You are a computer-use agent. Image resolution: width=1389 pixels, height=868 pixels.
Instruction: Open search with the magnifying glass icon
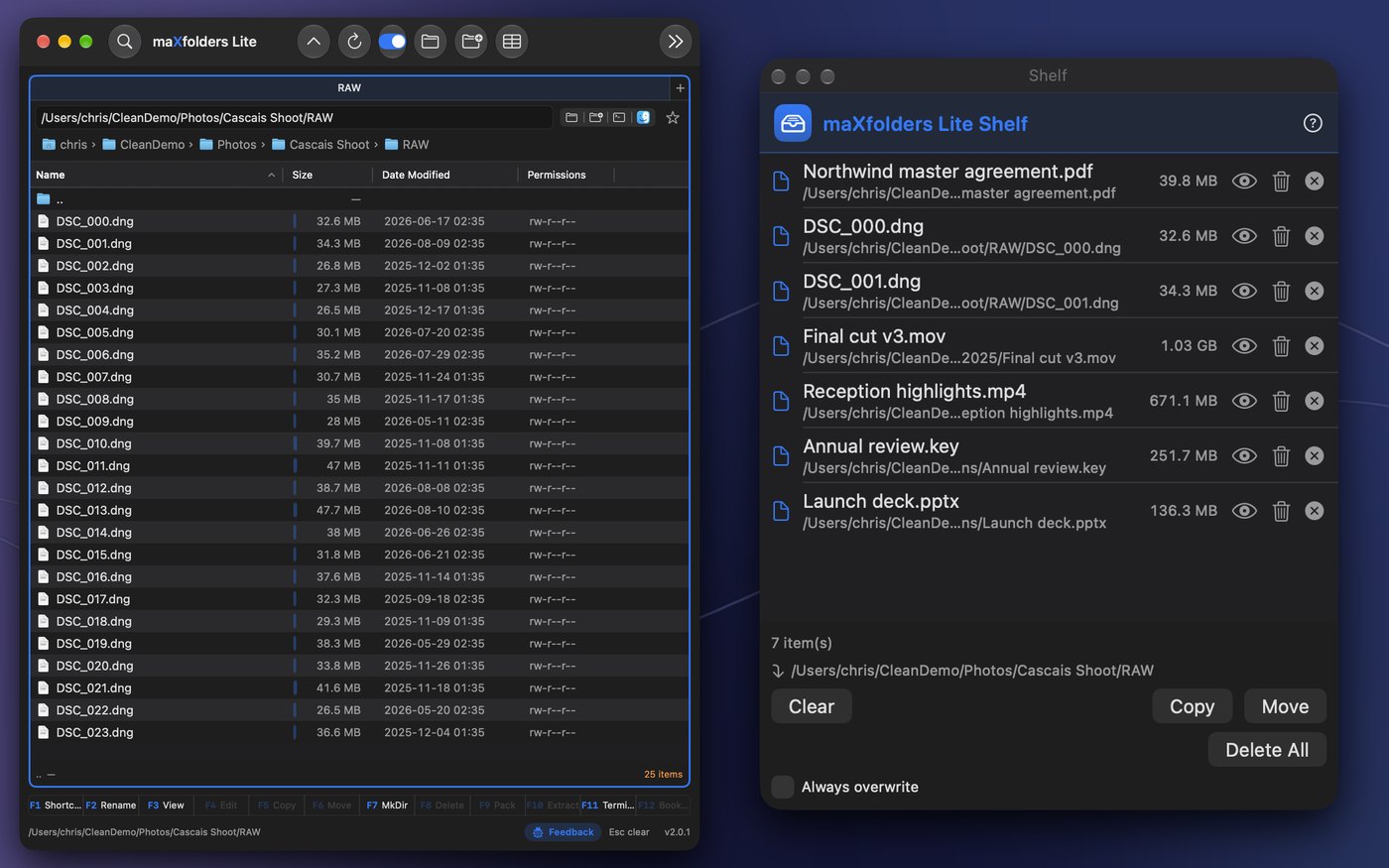coord(124,42)
